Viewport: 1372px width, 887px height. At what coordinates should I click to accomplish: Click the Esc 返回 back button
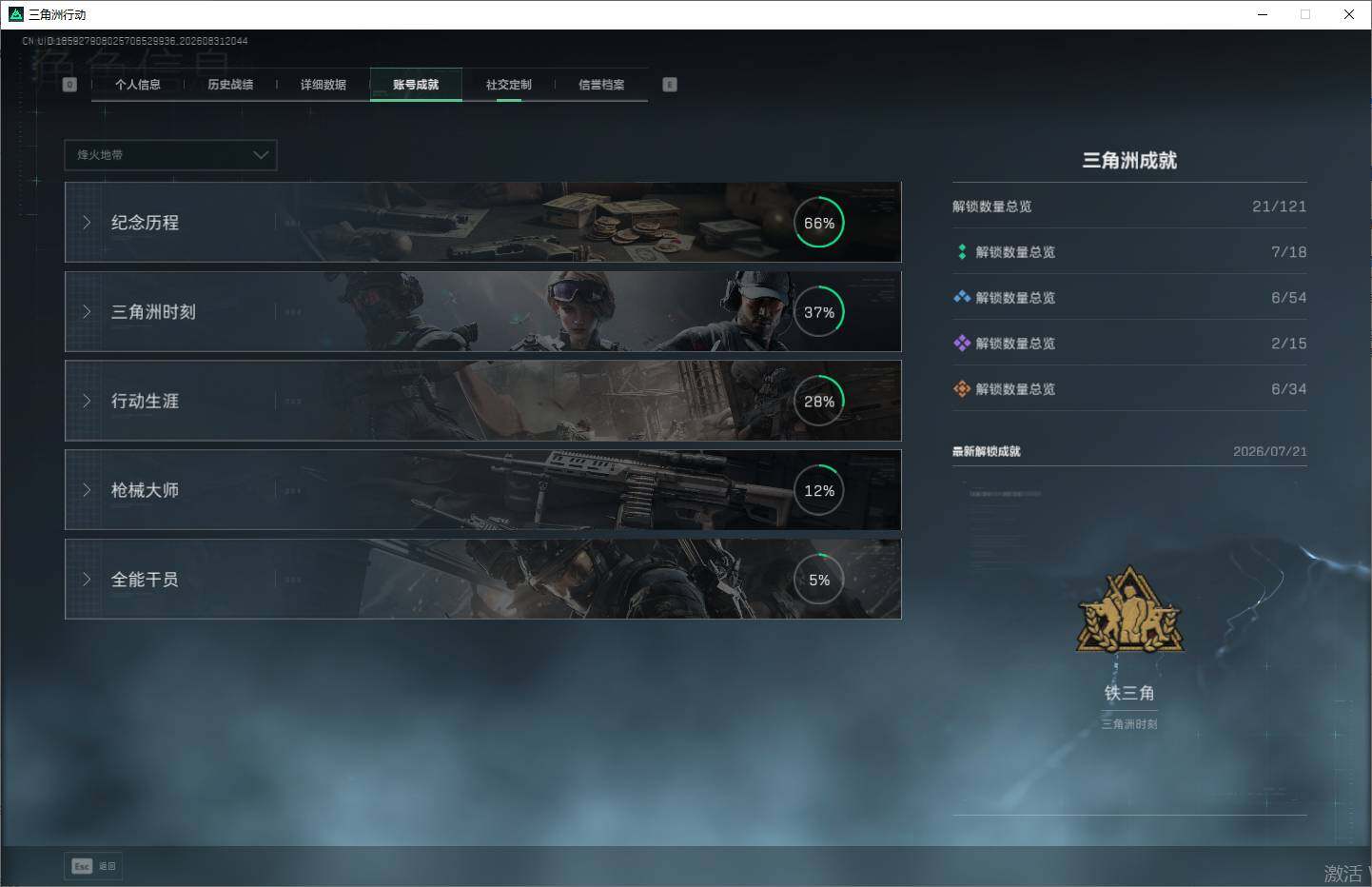(x=93, y=866)
